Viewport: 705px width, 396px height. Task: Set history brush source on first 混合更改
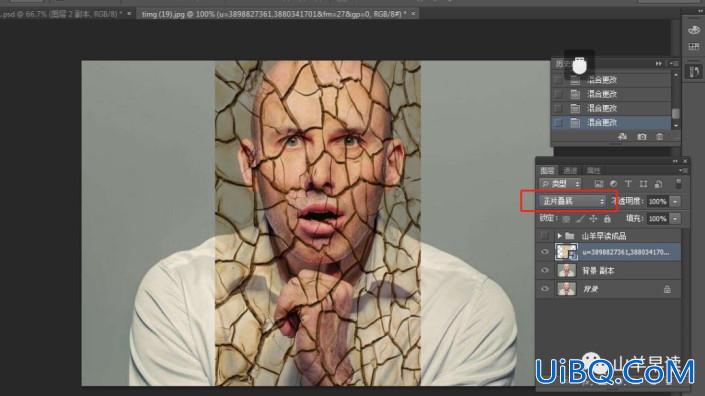pyautogui.click(x=558, y=80)
